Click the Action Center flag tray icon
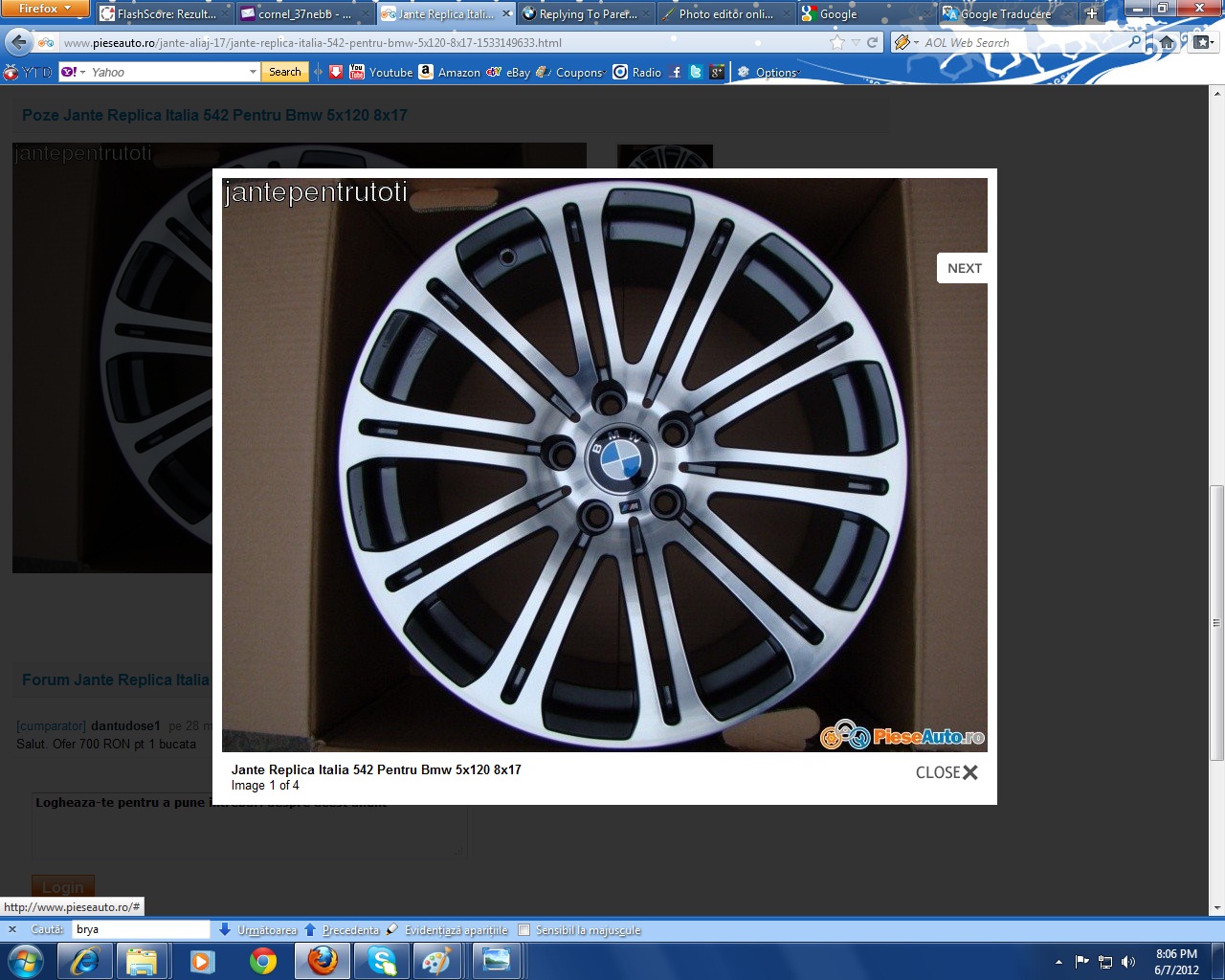This screenshot has width=1225, height=980. (1082, 962)
